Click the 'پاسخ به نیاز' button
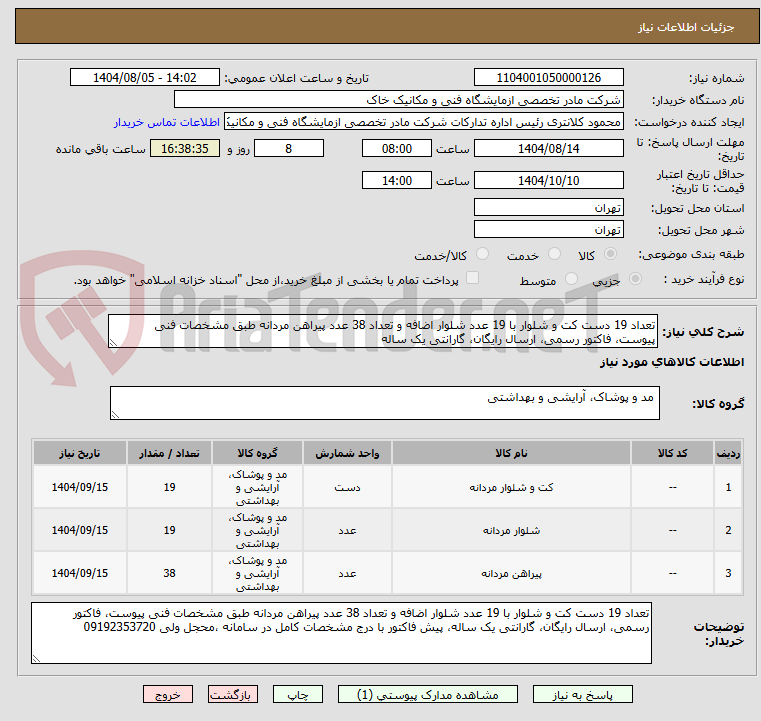Screen dimensions: 761x721 coord(583,693)
